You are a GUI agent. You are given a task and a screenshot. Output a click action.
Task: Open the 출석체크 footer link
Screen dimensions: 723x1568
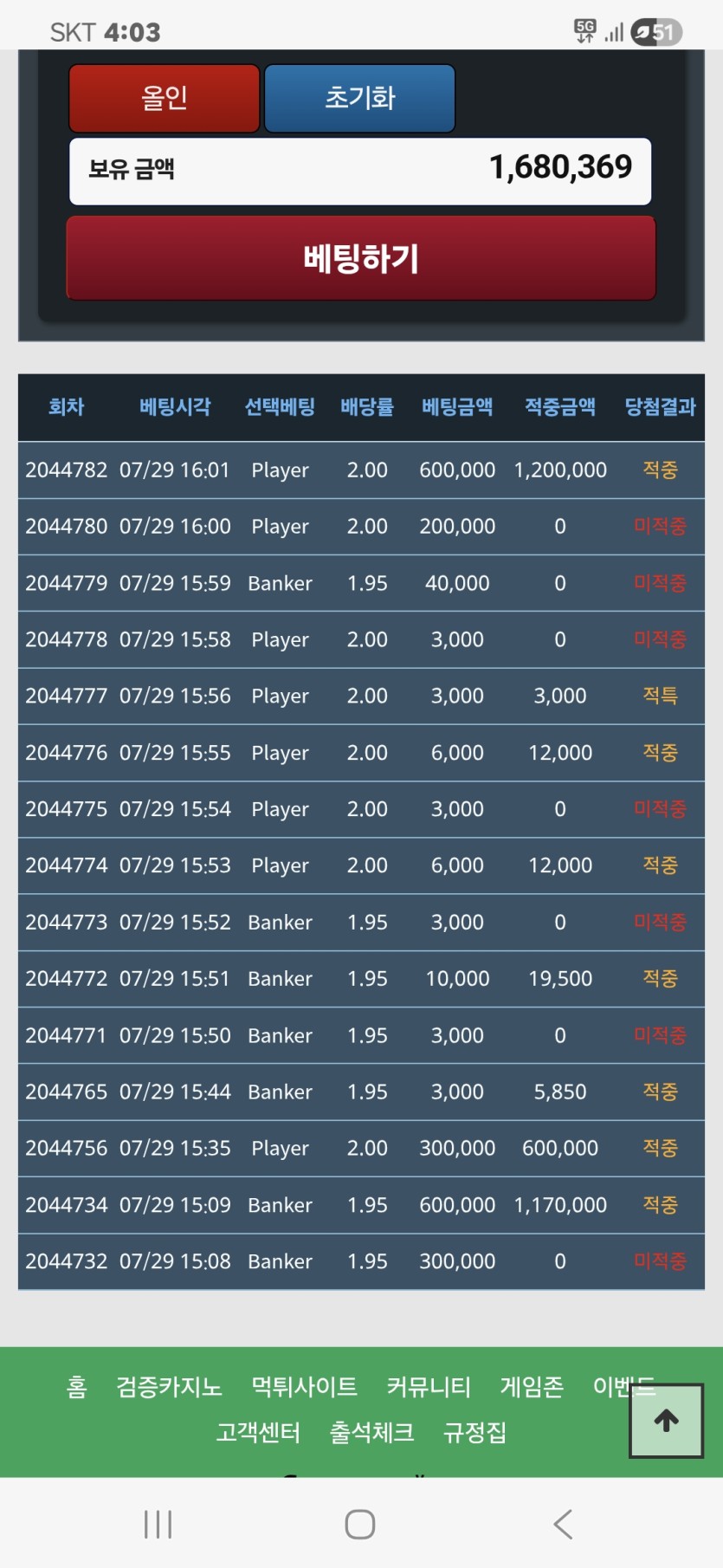coord(371,1432)
